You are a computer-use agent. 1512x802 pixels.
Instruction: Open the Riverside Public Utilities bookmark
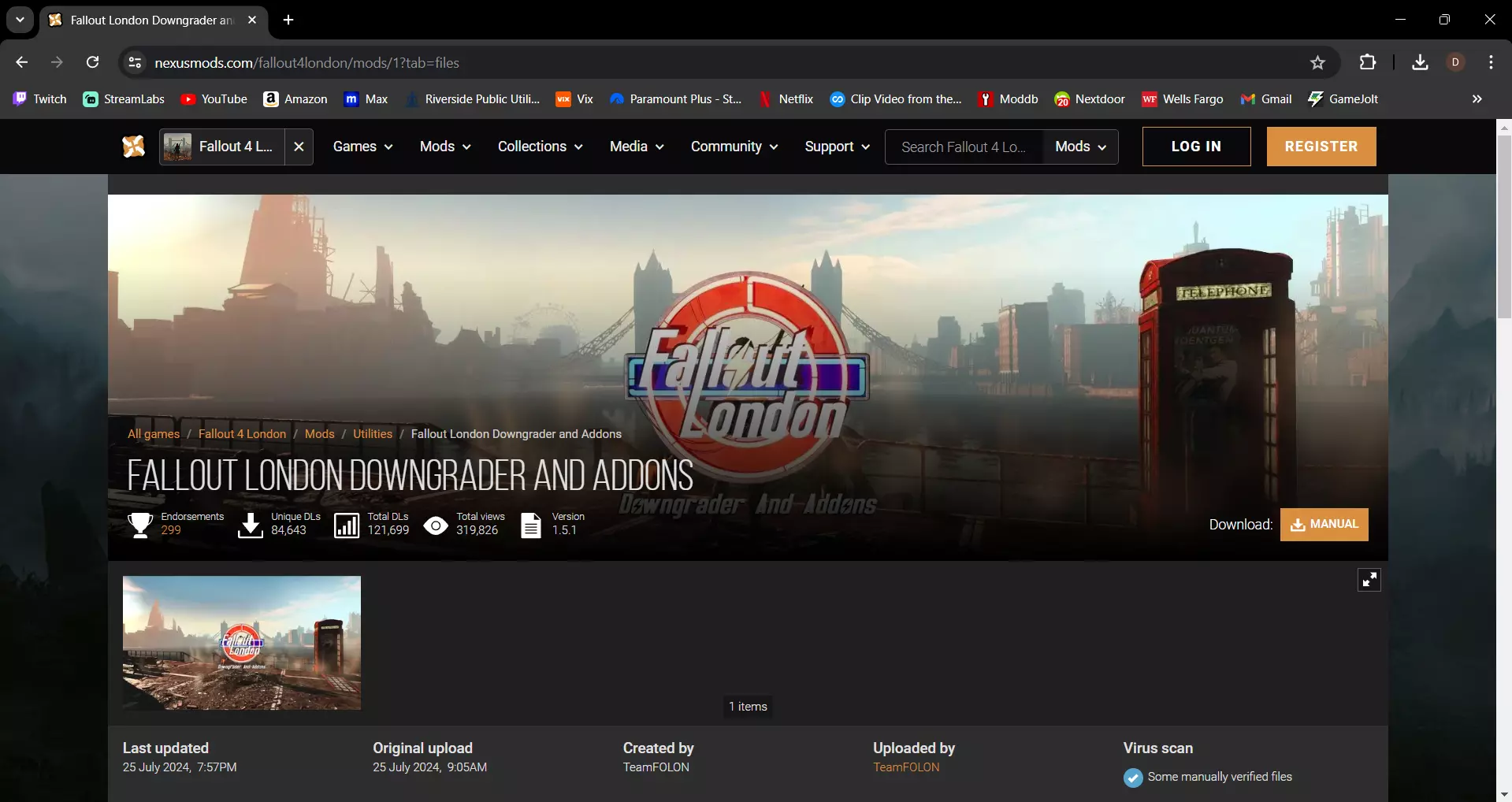(472, 99)
